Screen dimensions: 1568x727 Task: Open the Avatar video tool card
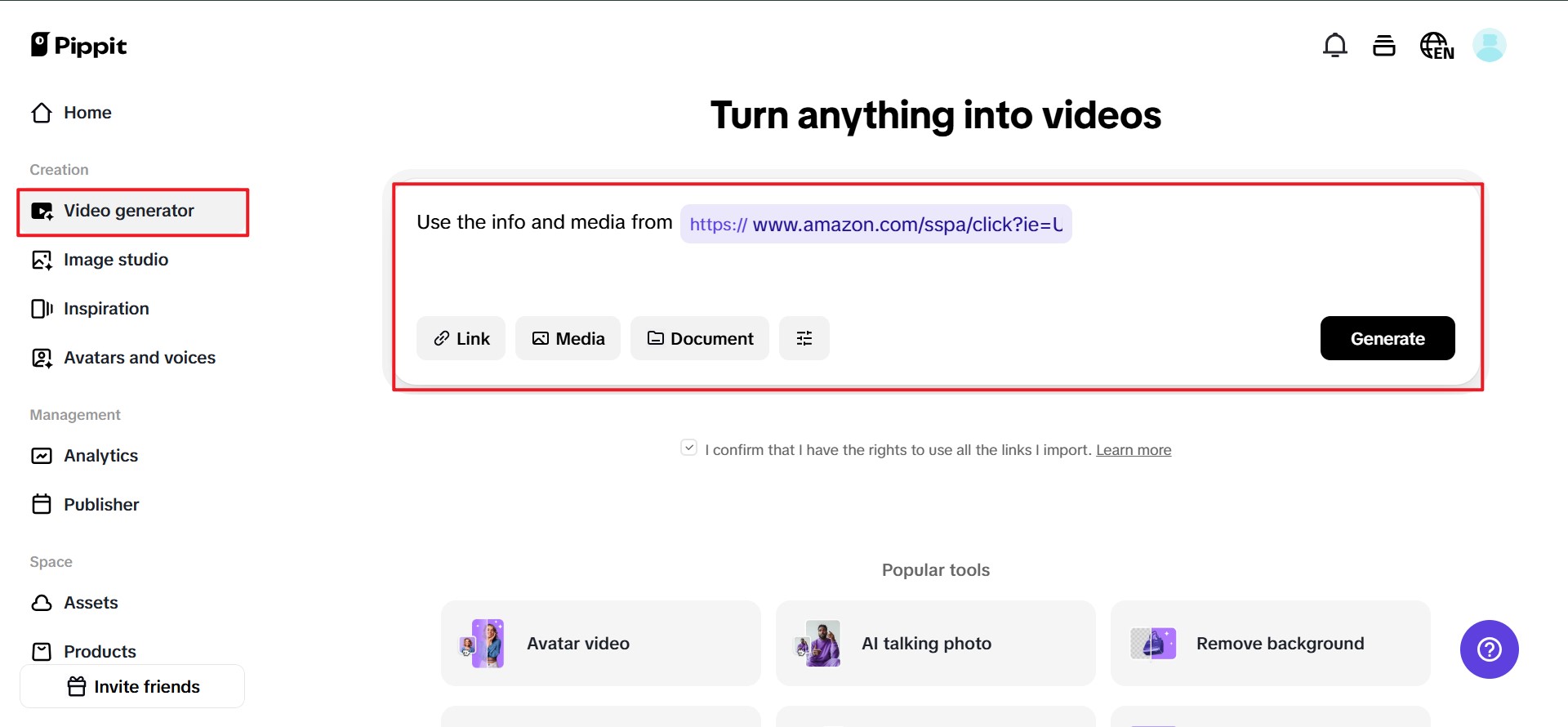click(x=600, y=644)
